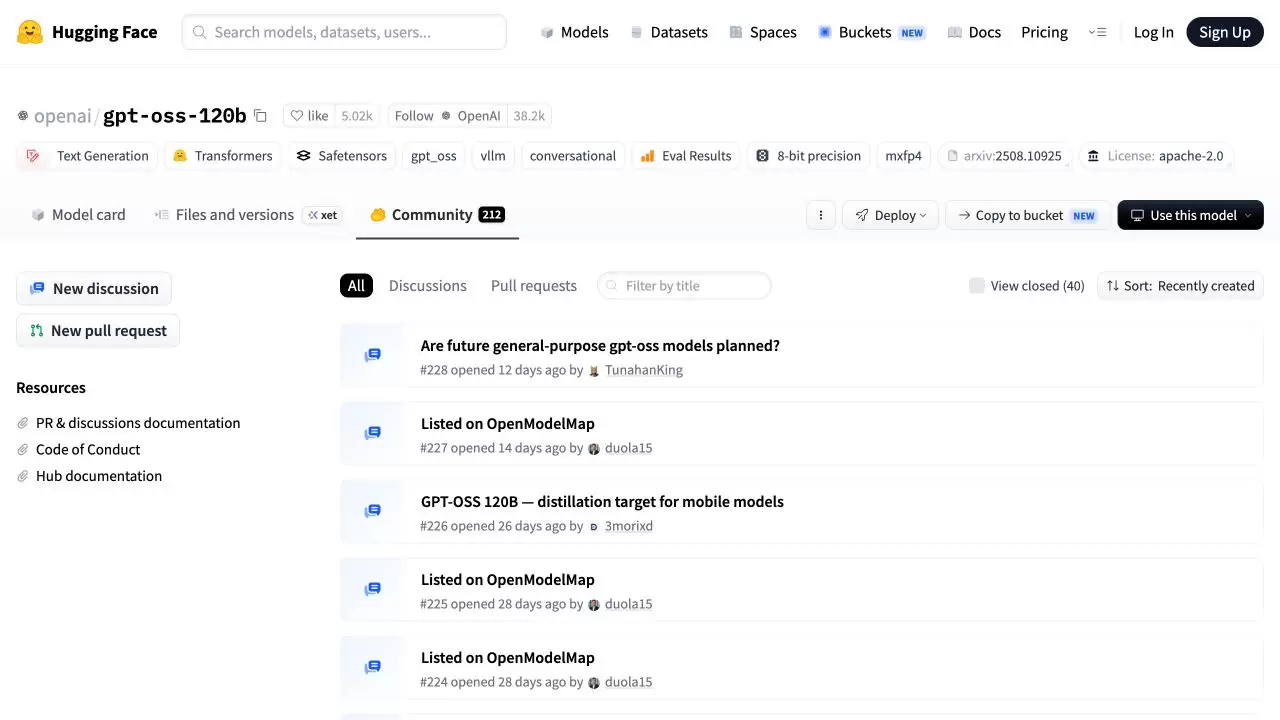The width and height of the screenshot is (1280, 720).
Task: Expand the Deploy dropdown
Action: click(890, 215)
